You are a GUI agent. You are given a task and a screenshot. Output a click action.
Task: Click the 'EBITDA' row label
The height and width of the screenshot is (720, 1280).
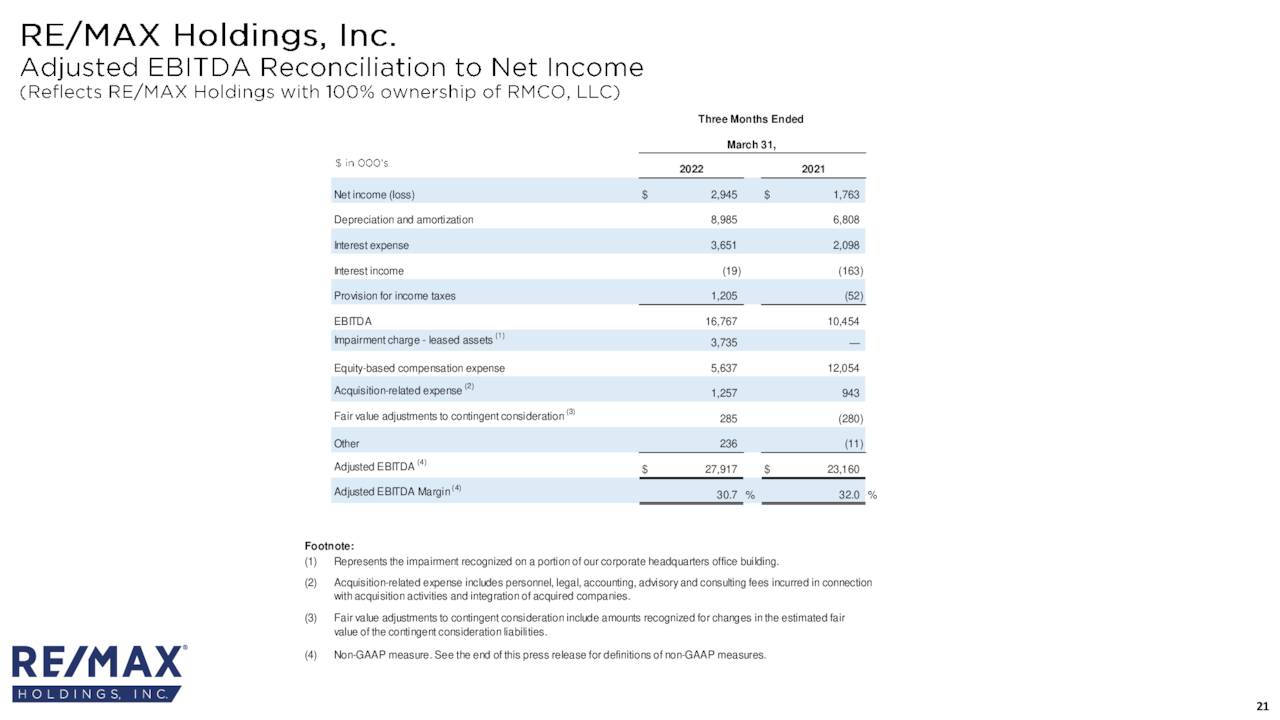(353, 321)
